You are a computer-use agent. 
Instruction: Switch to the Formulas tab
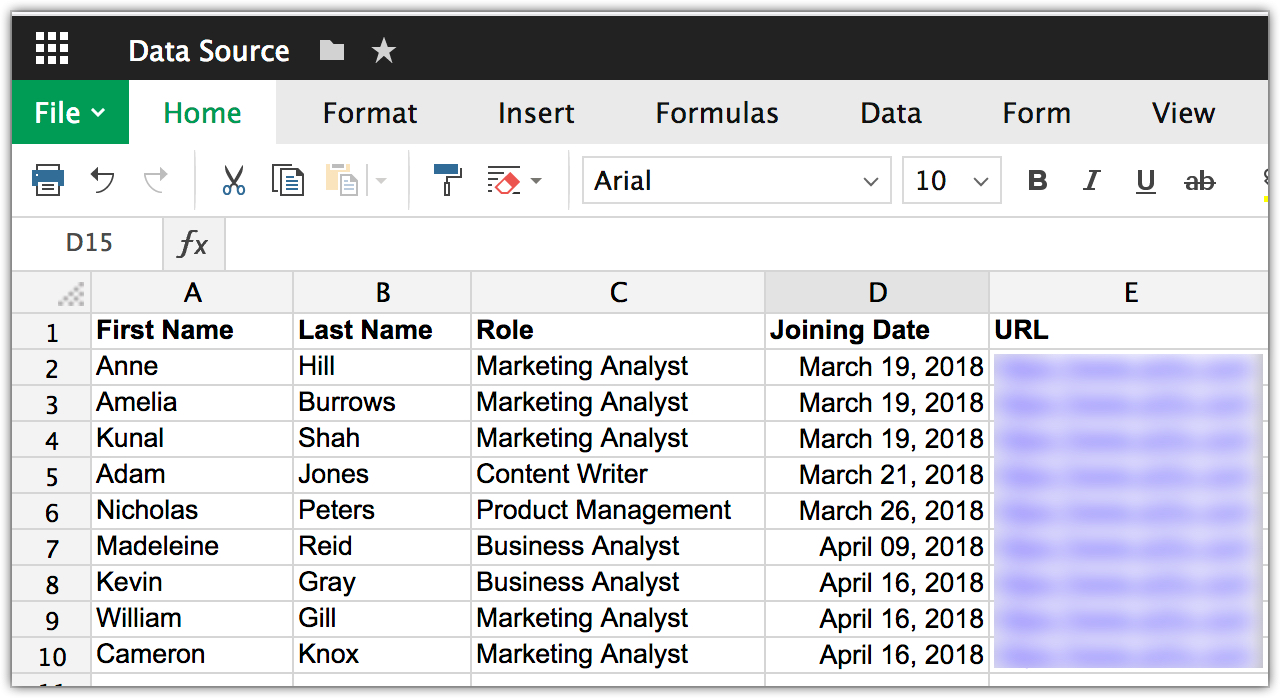point(716,112)
